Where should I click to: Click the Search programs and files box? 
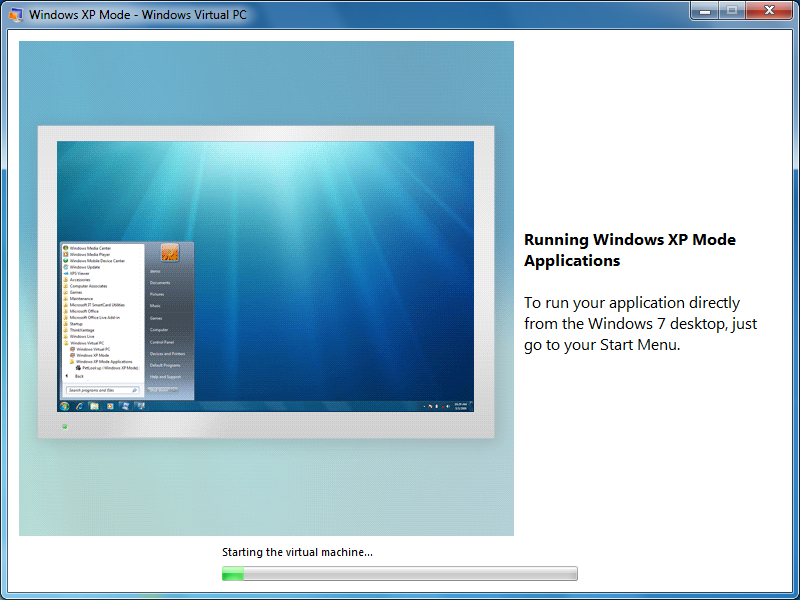pos(102,390)
